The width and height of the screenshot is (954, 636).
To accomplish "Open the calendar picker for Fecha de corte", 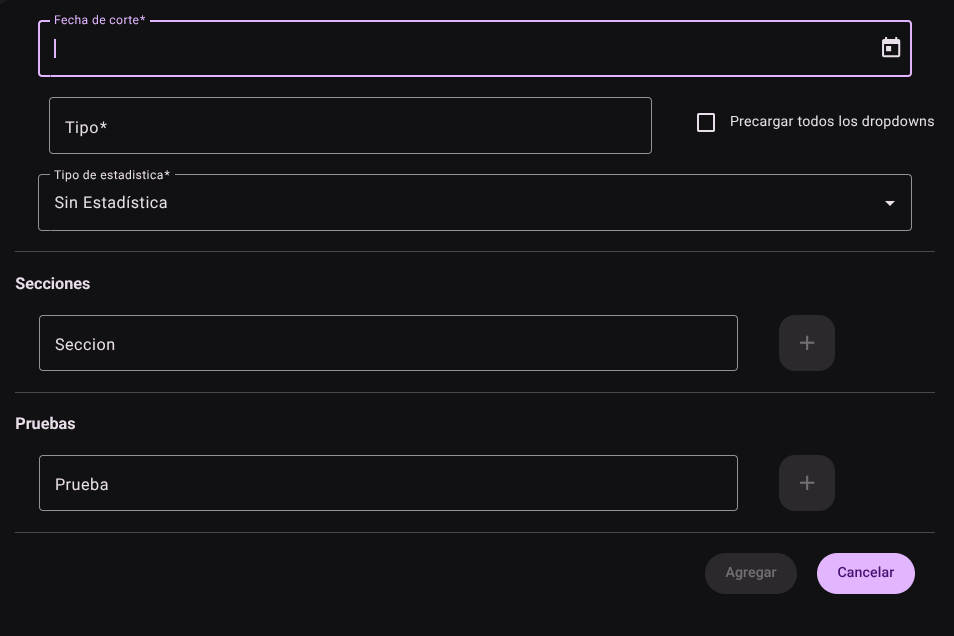I will pyautogui.click(x=891, y=47).
